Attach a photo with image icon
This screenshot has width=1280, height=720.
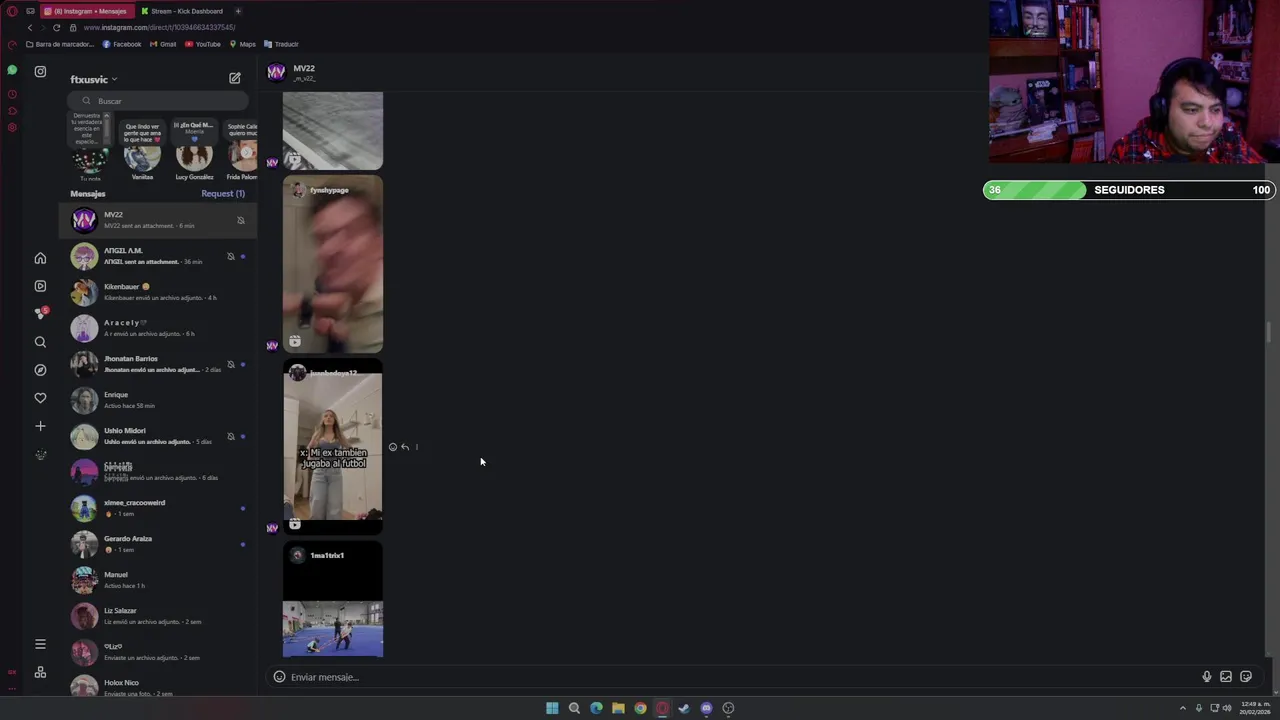tap(1226, 677)
